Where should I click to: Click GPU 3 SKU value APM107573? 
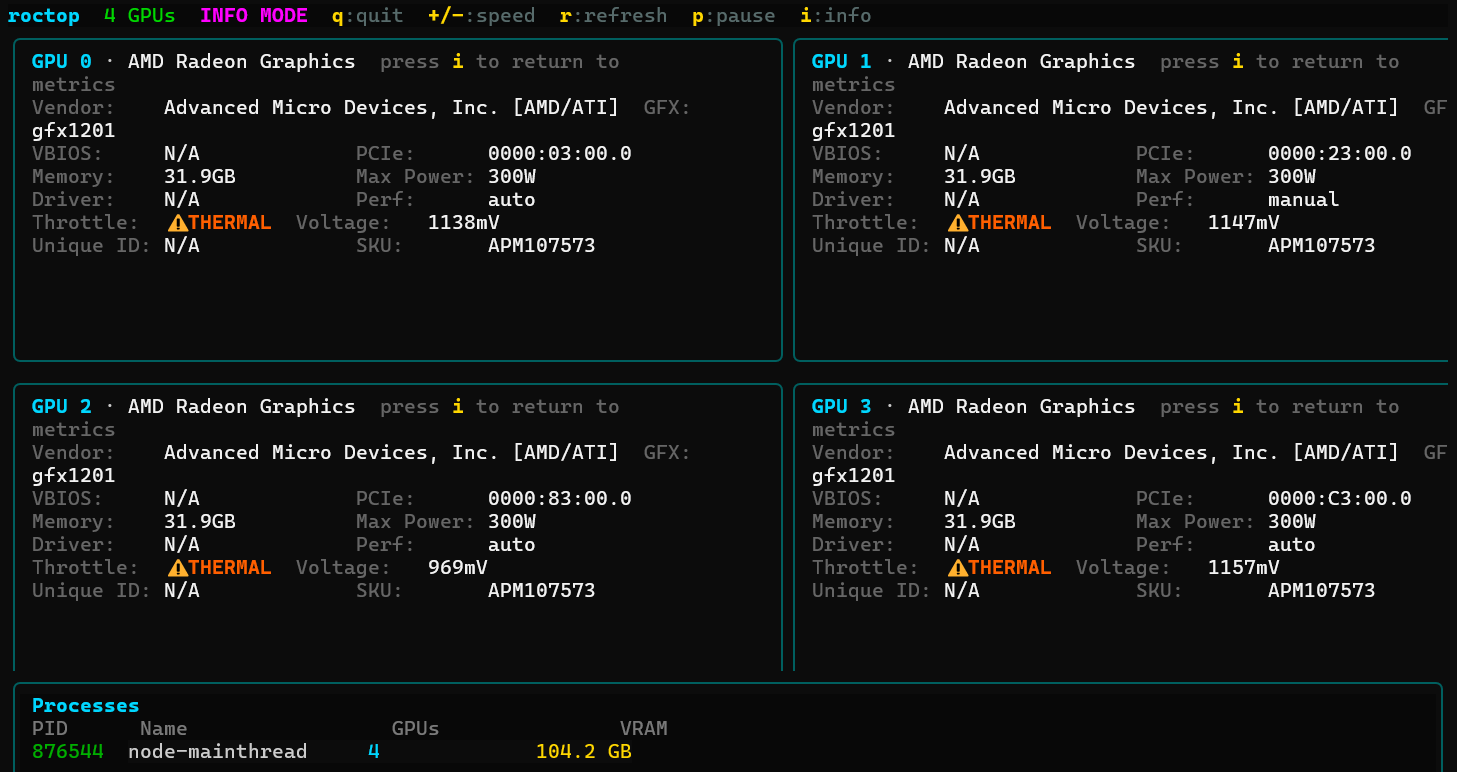tap(1322, 591)
